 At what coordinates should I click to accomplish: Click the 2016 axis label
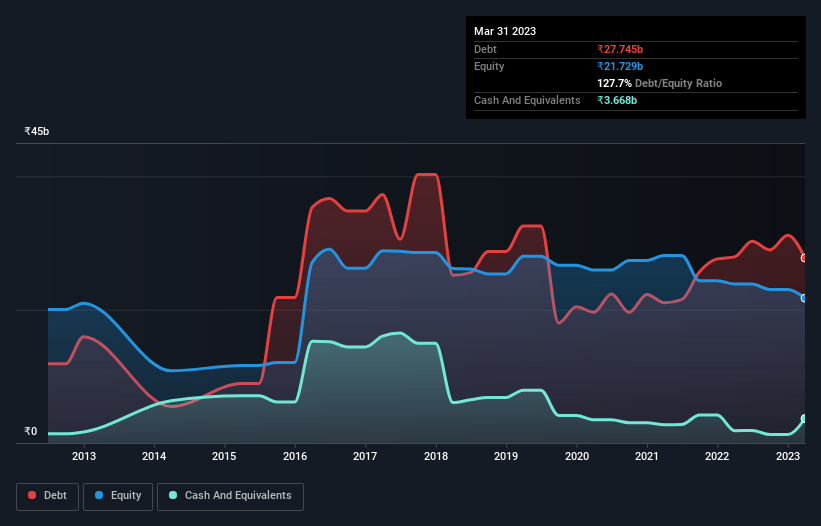(x=295, y=456)
